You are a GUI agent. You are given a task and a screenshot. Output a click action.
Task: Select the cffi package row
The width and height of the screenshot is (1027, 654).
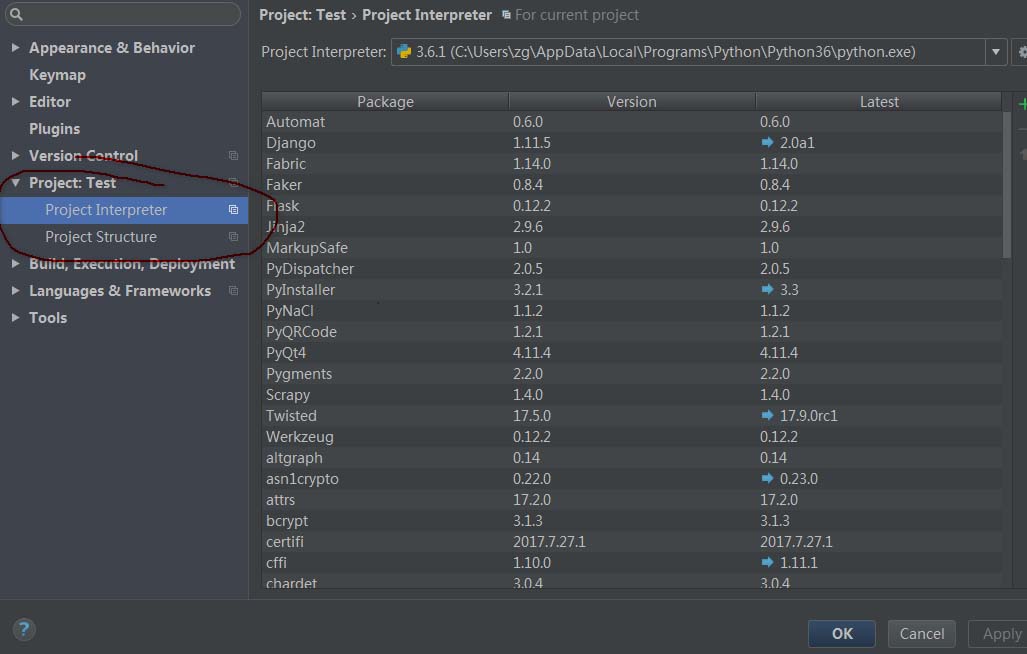click(631, 562)
